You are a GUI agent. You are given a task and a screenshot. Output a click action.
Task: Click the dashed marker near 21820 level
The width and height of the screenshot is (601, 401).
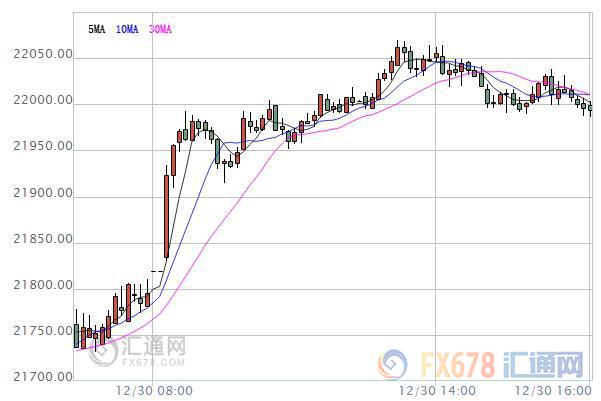[157, 271]
